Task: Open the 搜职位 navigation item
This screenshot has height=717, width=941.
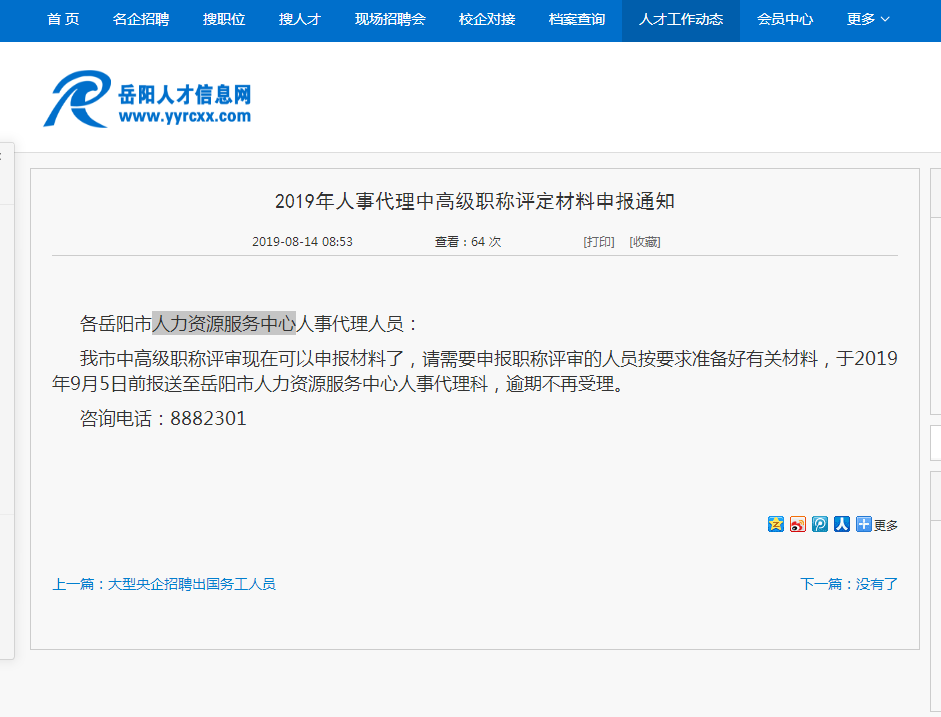Action: [x=224, y=20]
